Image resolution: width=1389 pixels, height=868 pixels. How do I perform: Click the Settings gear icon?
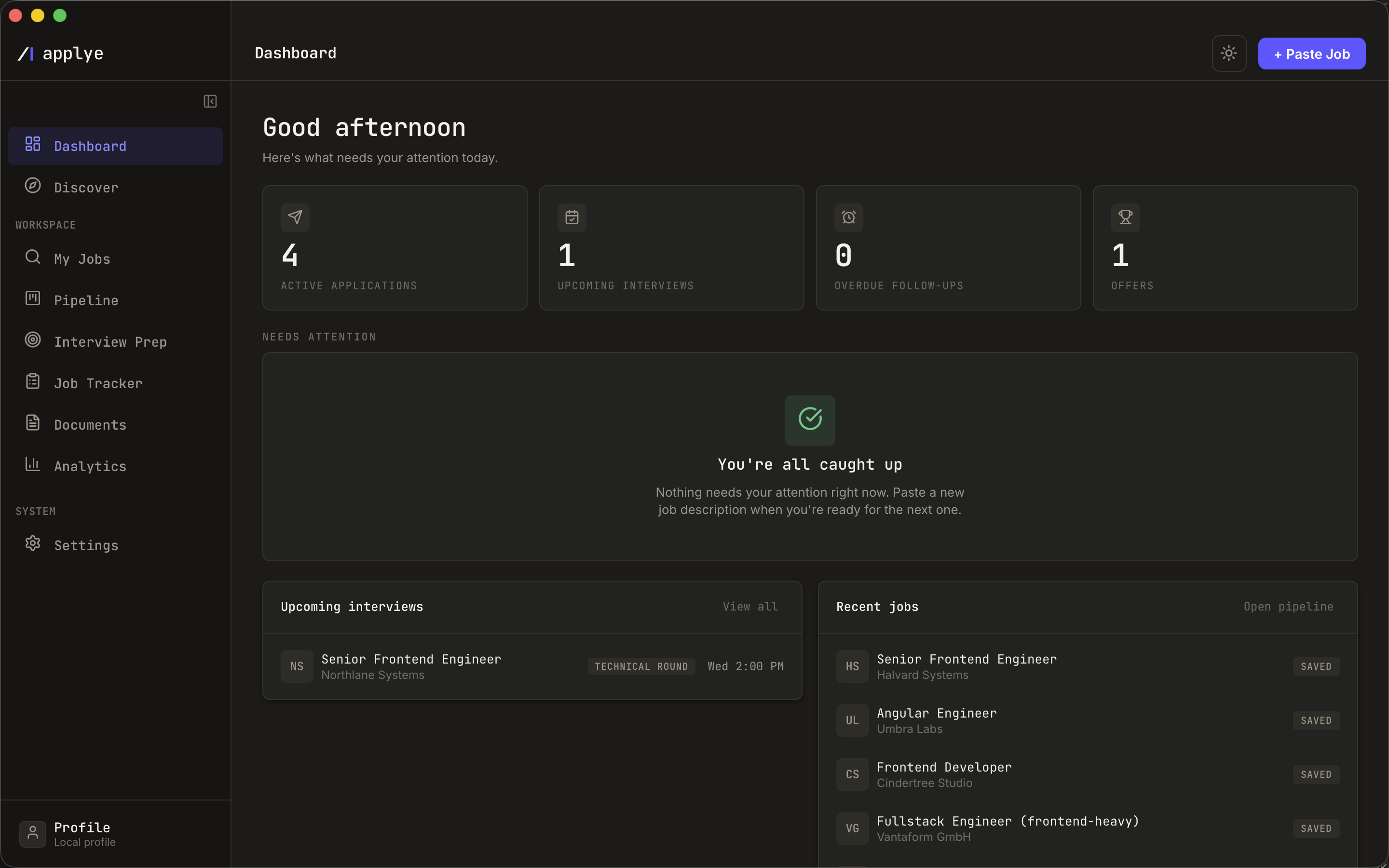33,543
